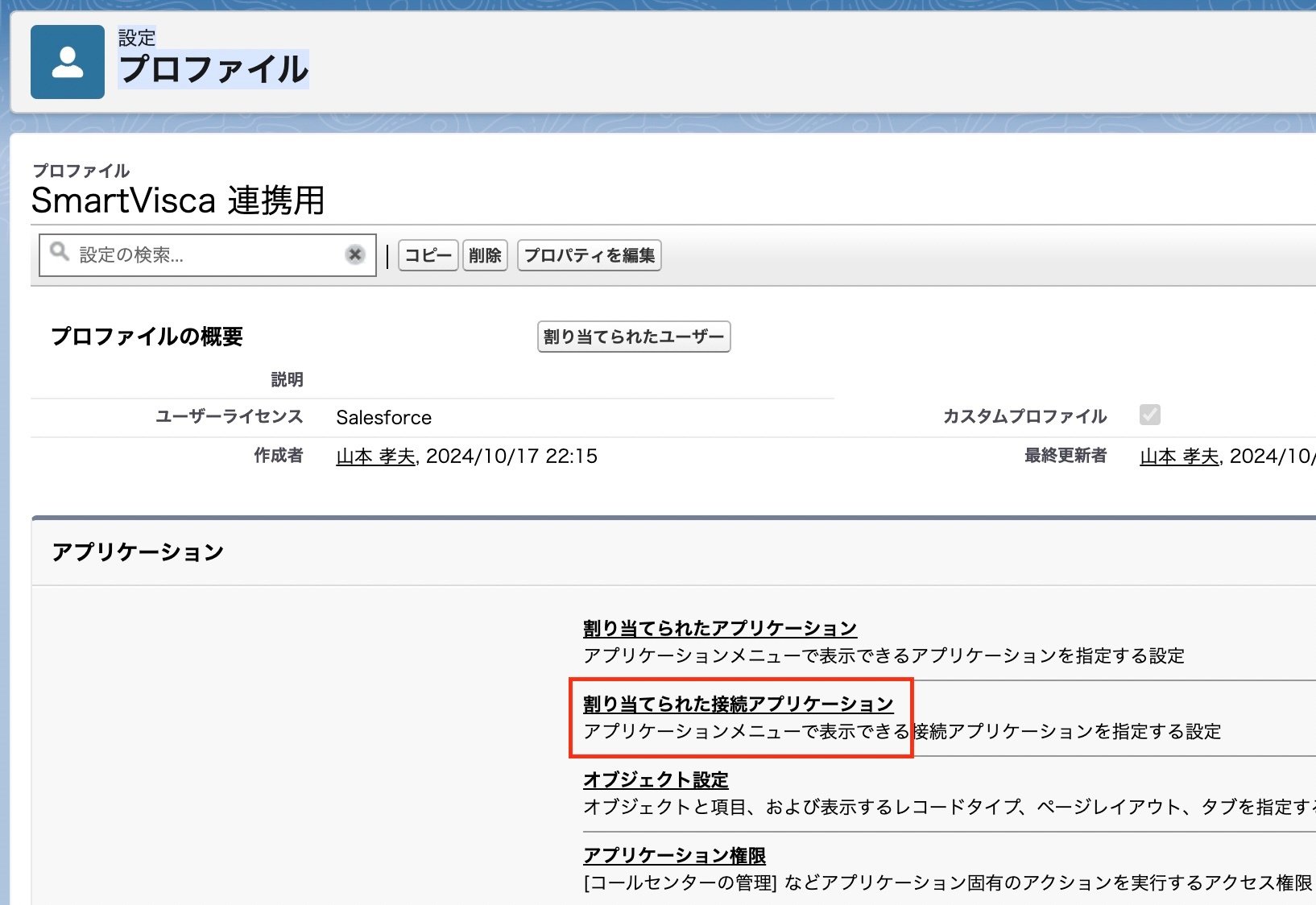Open プロパティを編集

(590, 255)
